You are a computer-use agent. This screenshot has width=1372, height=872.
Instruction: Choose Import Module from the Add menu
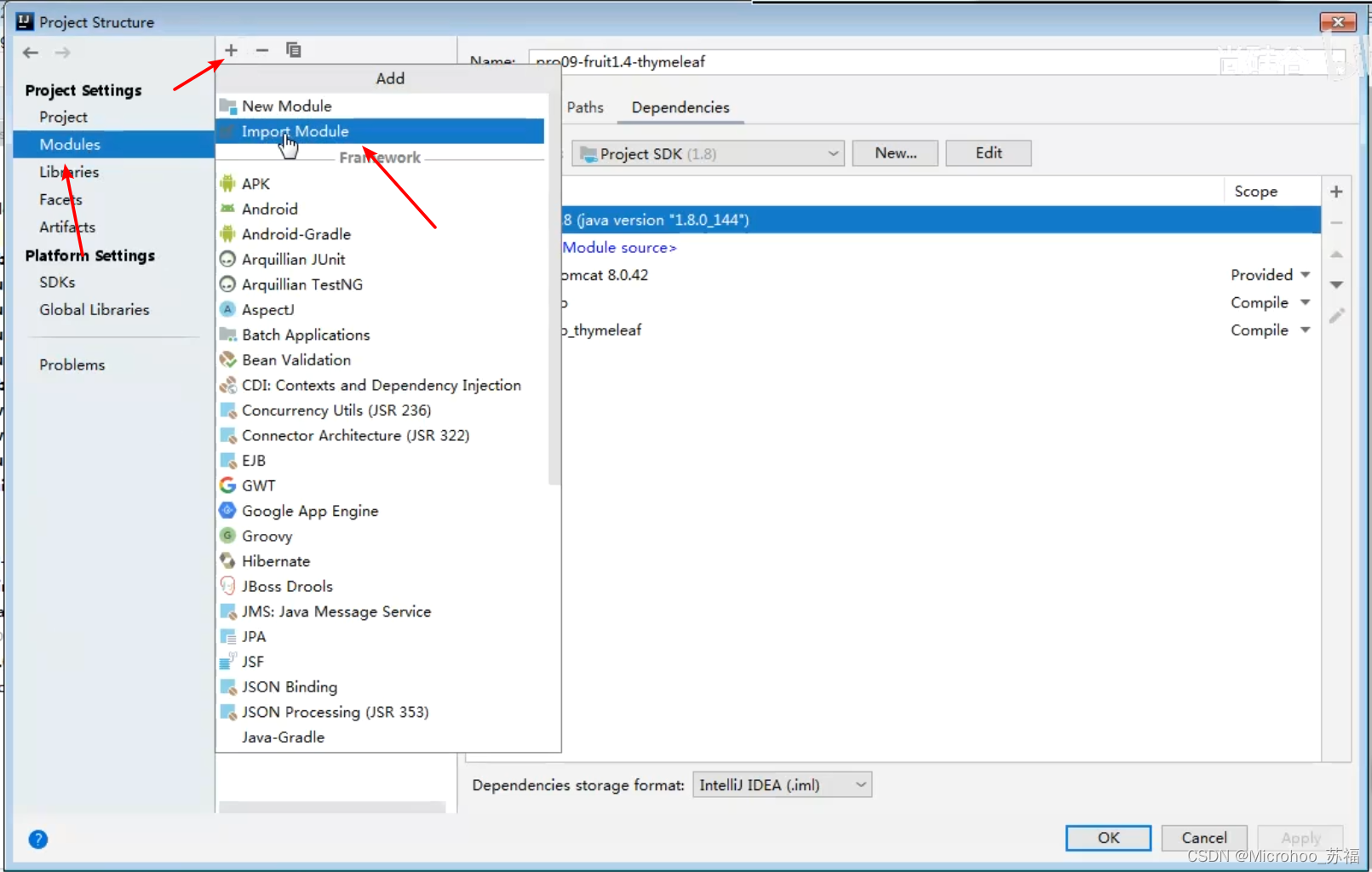(x=380, y=131)
